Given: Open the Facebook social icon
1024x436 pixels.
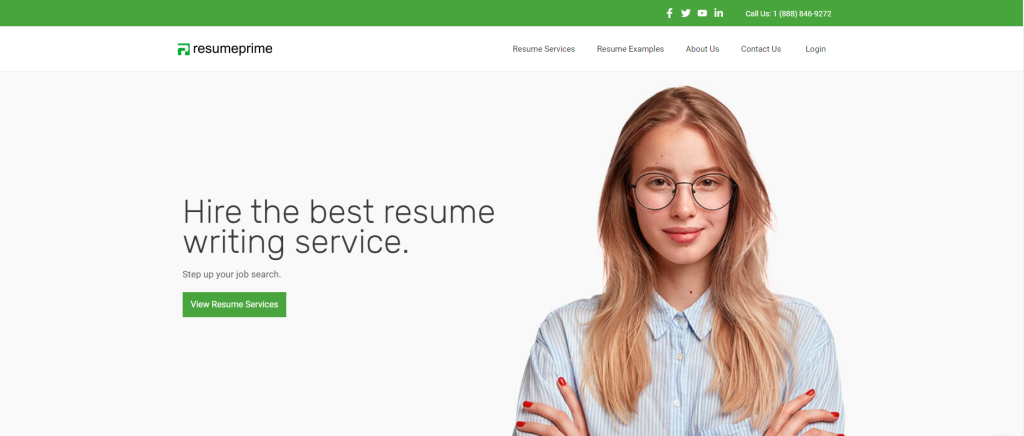Looking at the screenshot, I should (x=669, y=13).
